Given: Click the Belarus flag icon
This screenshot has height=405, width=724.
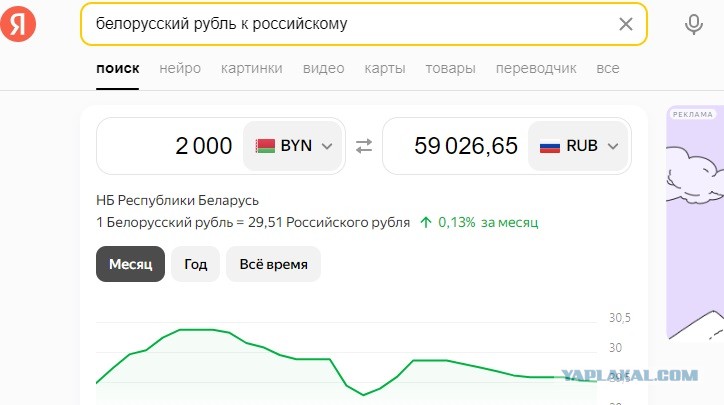Looking at the screenshot, I should click(x=265, y=146).
